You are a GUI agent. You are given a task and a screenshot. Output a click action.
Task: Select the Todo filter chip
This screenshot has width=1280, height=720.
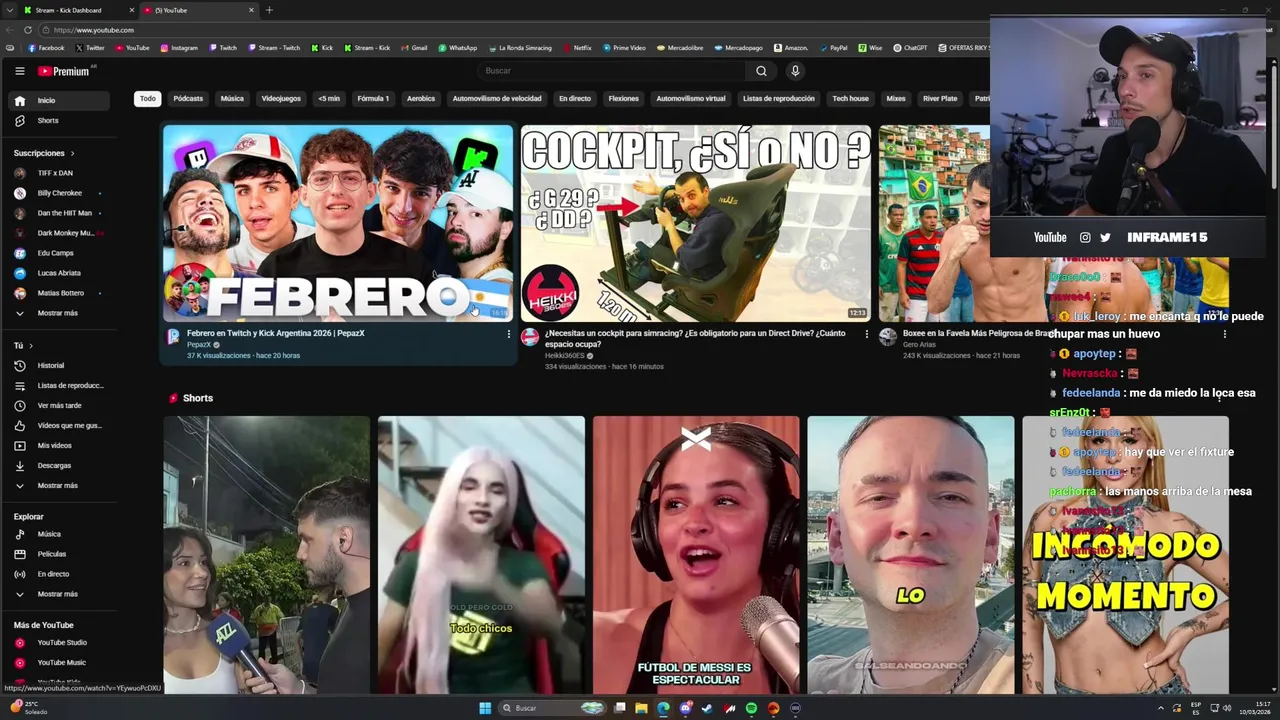pyautogui.click(x=148, y=99)
